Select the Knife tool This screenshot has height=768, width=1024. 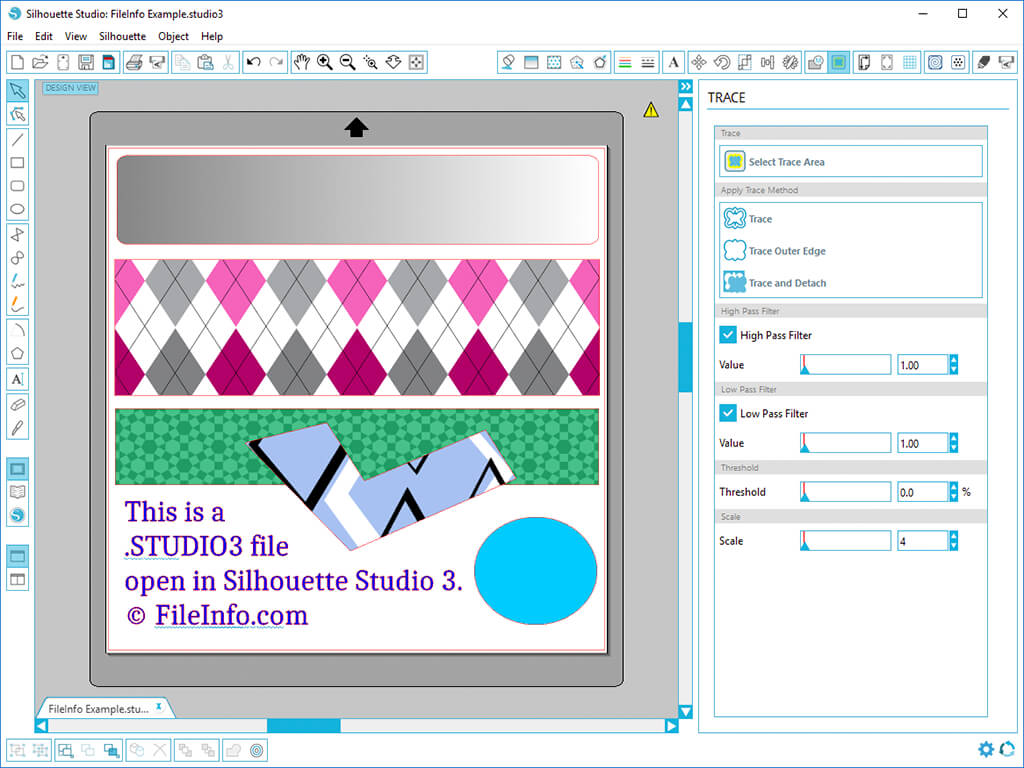coord(18,428)
